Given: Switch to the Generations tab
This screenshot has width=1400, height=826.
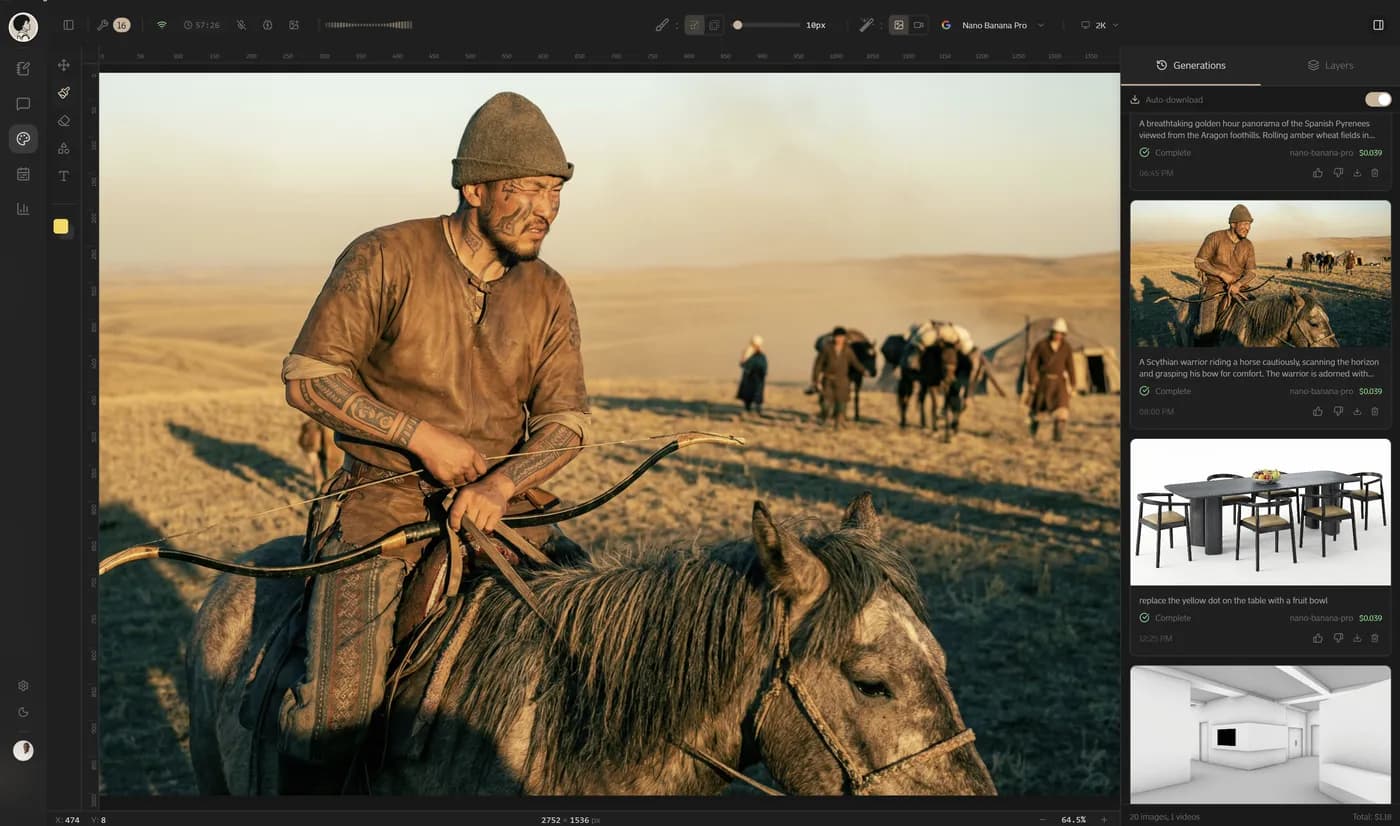Looking at the screenshot, I should (x=1191, y=65).
